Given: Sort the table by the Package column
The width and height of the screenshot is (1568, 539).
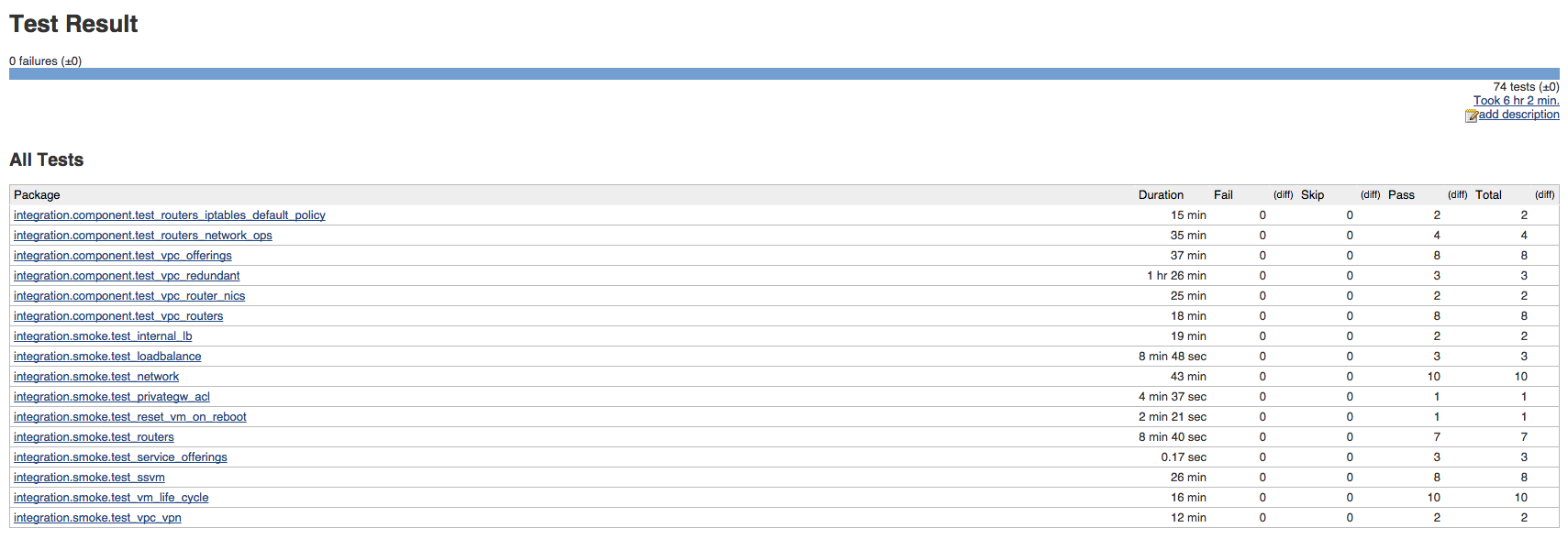Looking at the screenshot, I should click(37, 194).
